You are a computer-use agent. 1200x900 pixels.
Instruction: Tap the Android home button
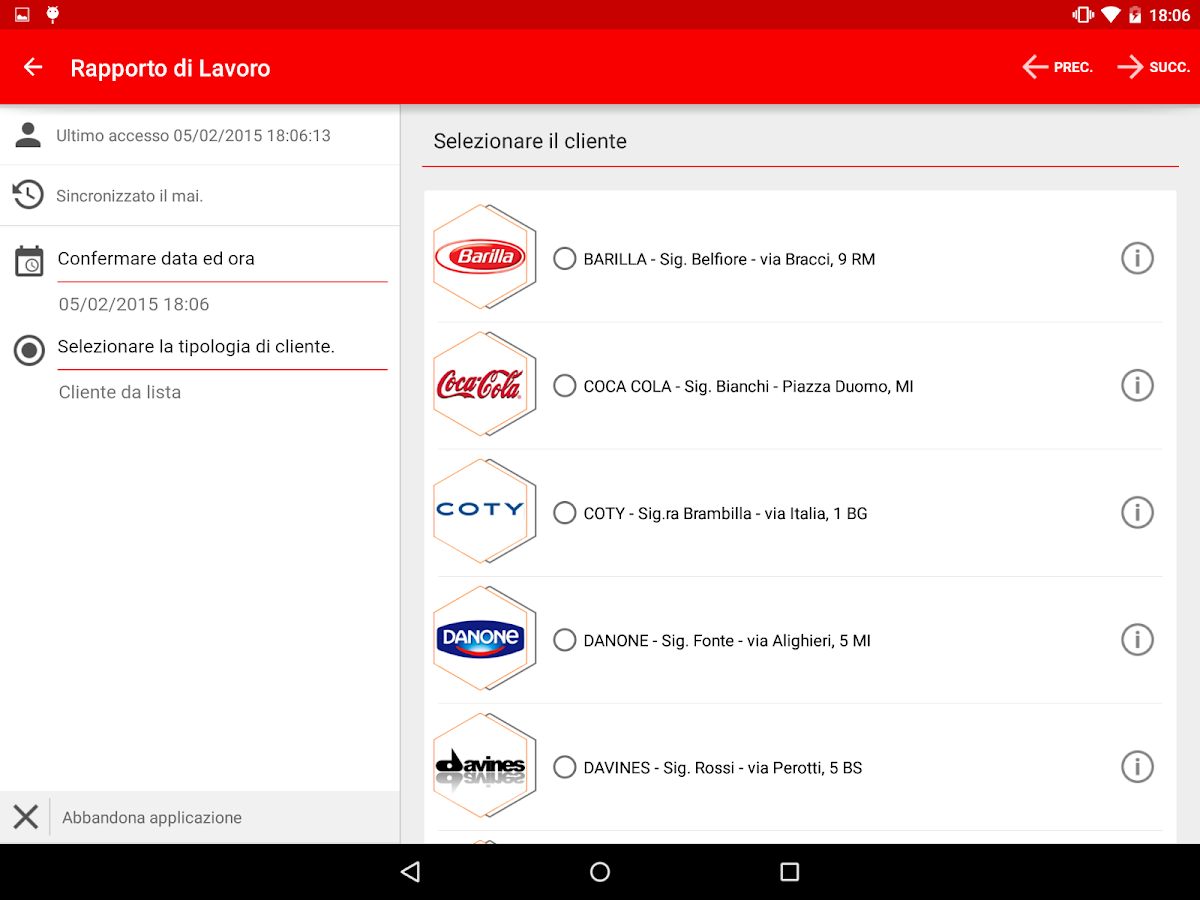pyautogui.click(x=599, y=871)
